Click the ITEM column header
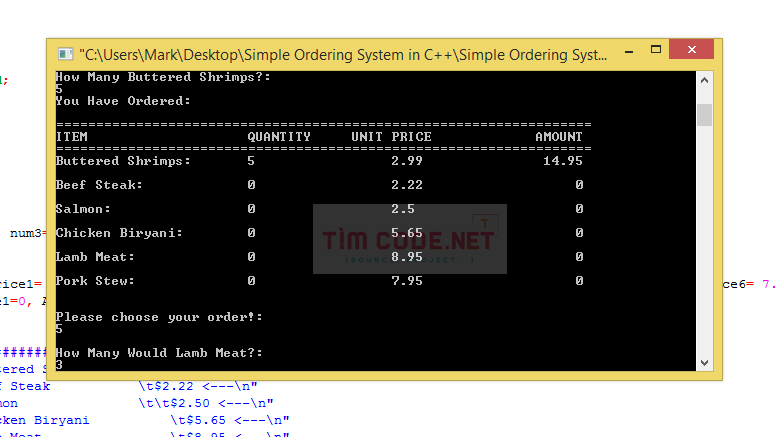 point(72,137)
